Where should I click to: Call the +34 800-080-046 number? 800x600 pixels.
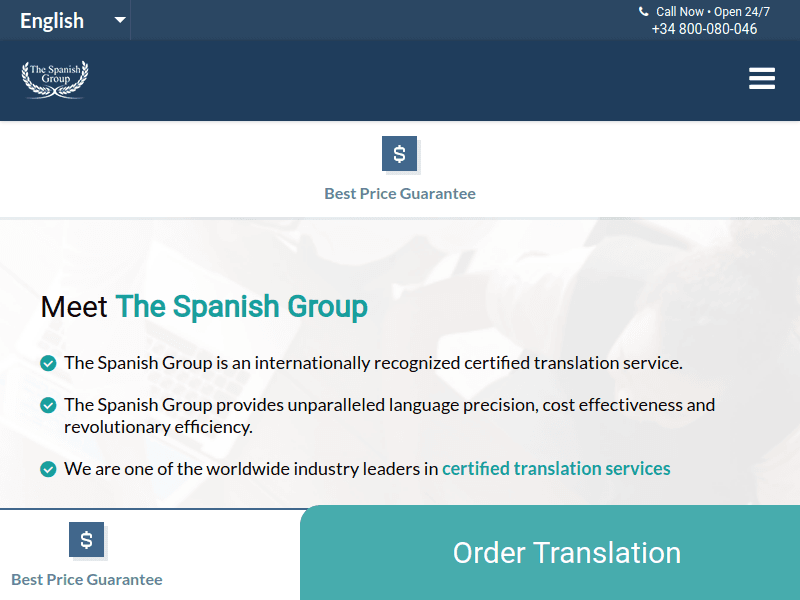(x=704, y=28)
